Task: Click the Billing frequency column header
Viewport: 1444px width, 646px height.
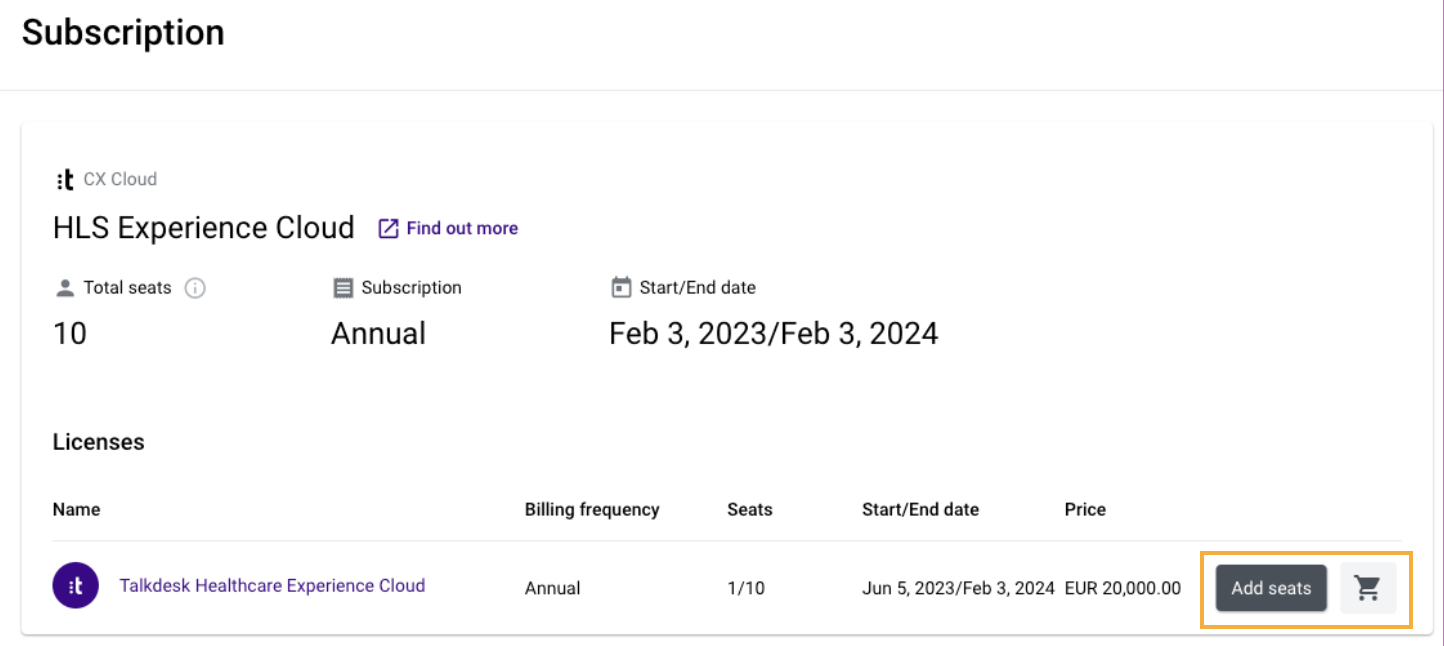Action: [591, 509]
